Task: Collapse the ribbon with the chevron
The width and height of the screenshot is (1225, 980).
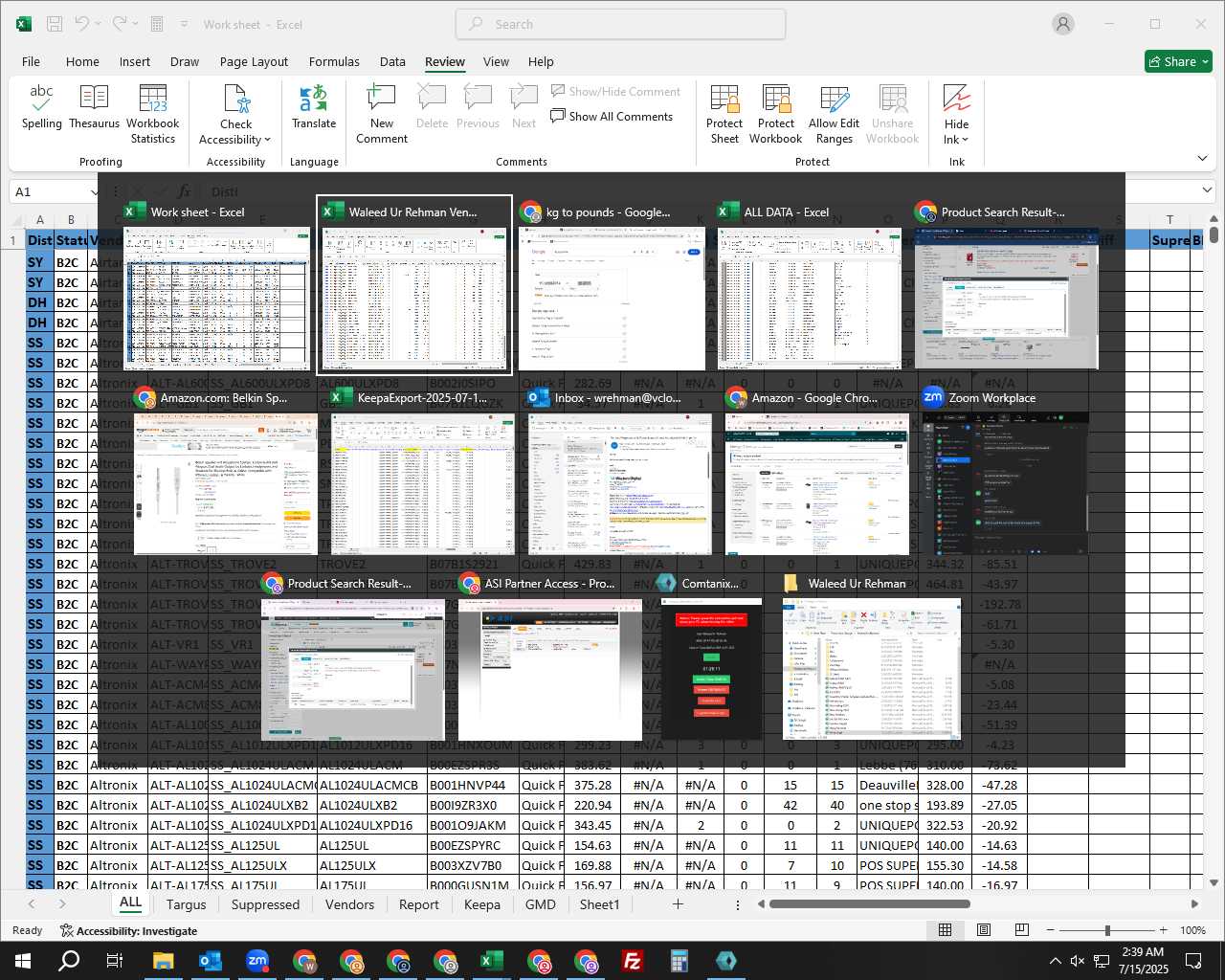Action: pyautogui.click(x=1203, y=159)
